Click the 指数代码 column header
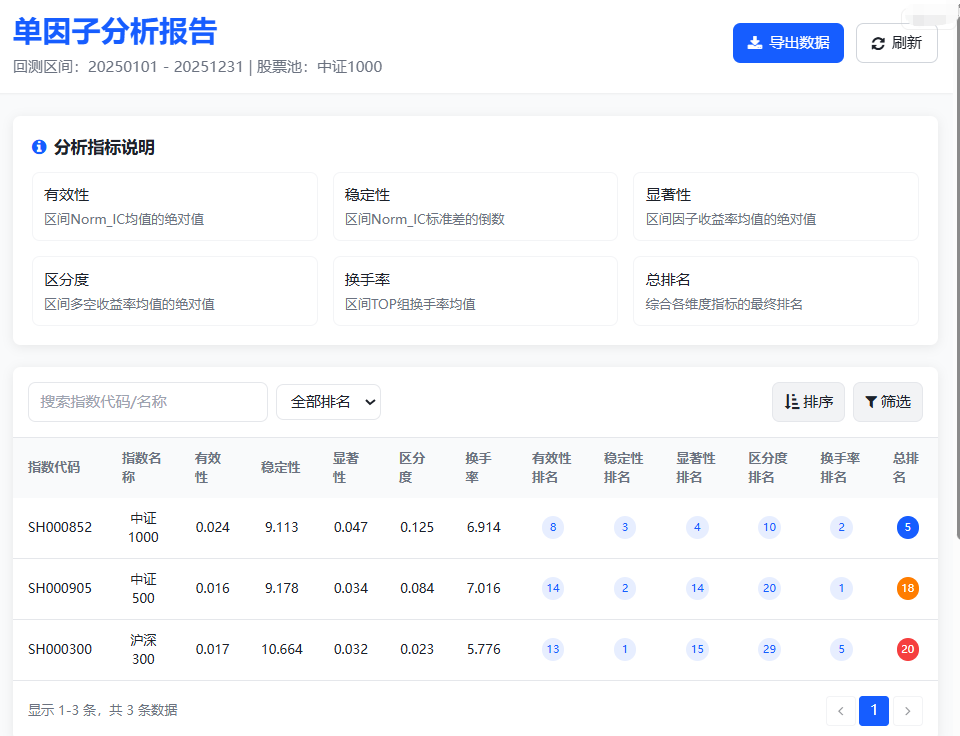Screen dimensions: 960x736 coord(52,464)
